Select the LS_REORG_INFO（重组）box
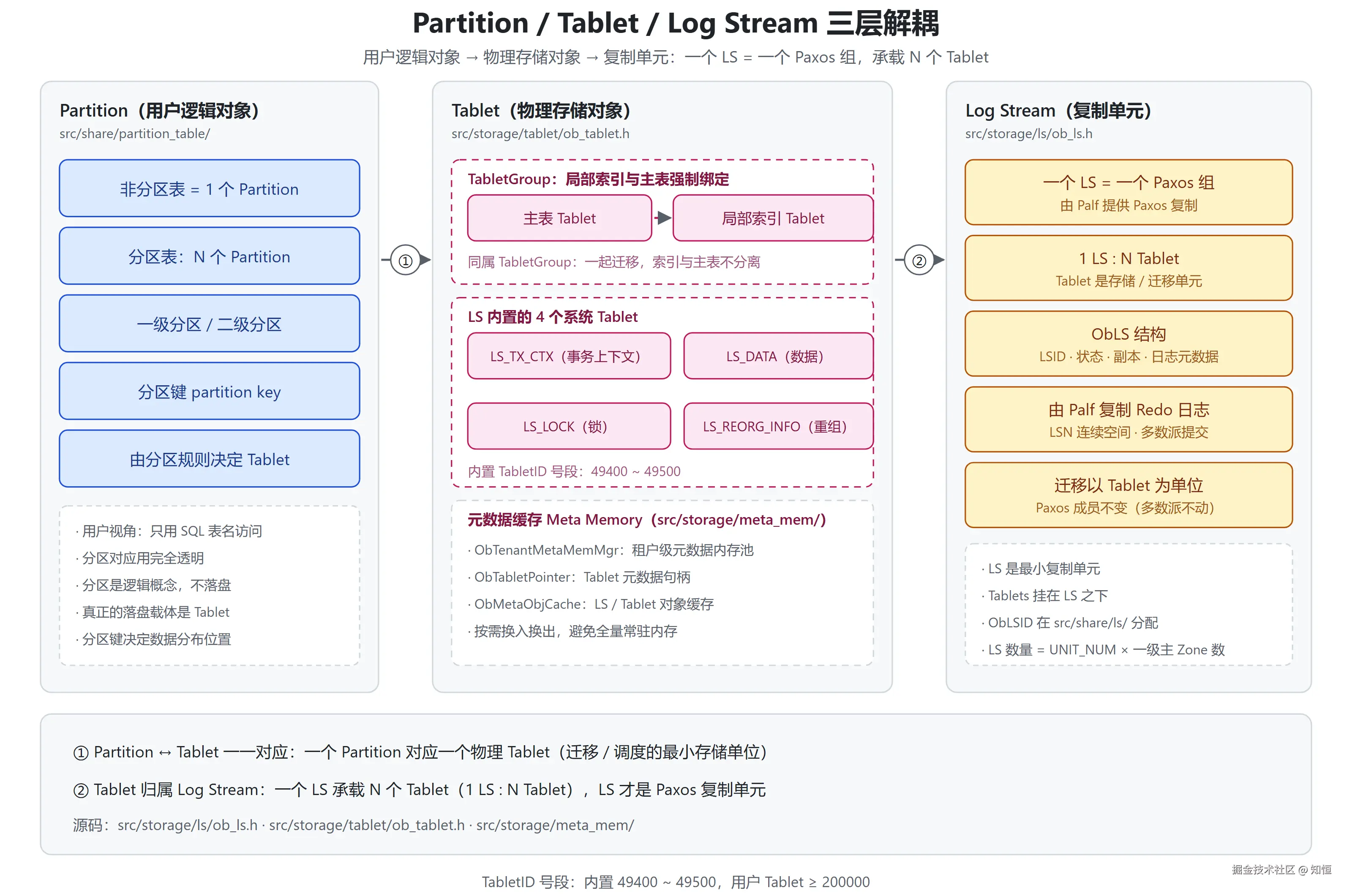 [778, 426]
